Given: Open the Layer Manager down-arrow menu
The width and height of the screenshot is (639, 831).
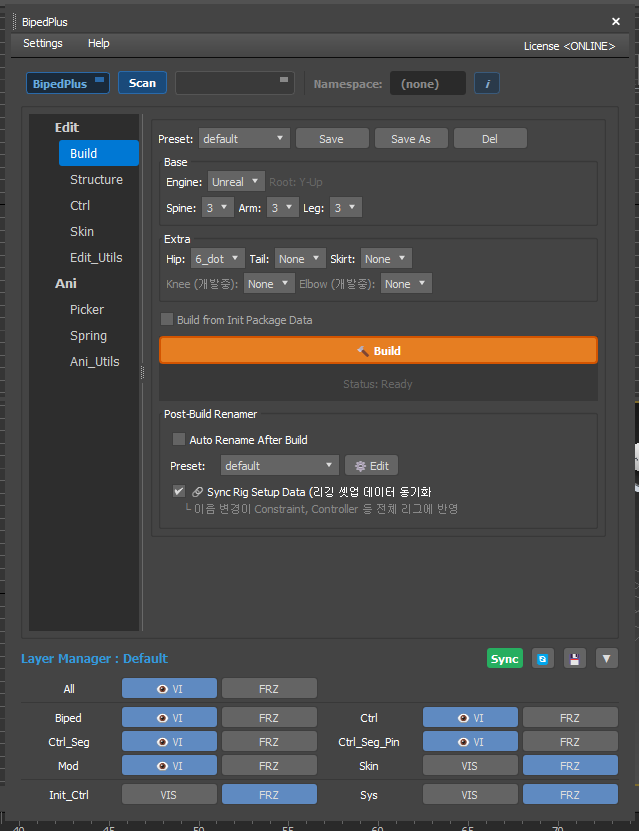Looking at the screenshot, I should (x=607, y=659).
